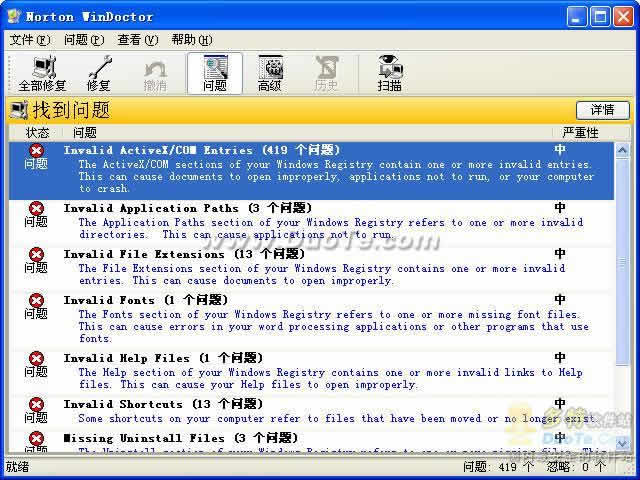Select Invalid Fonts (1 个问题) row
640x480 pixels.
(312, 321)
